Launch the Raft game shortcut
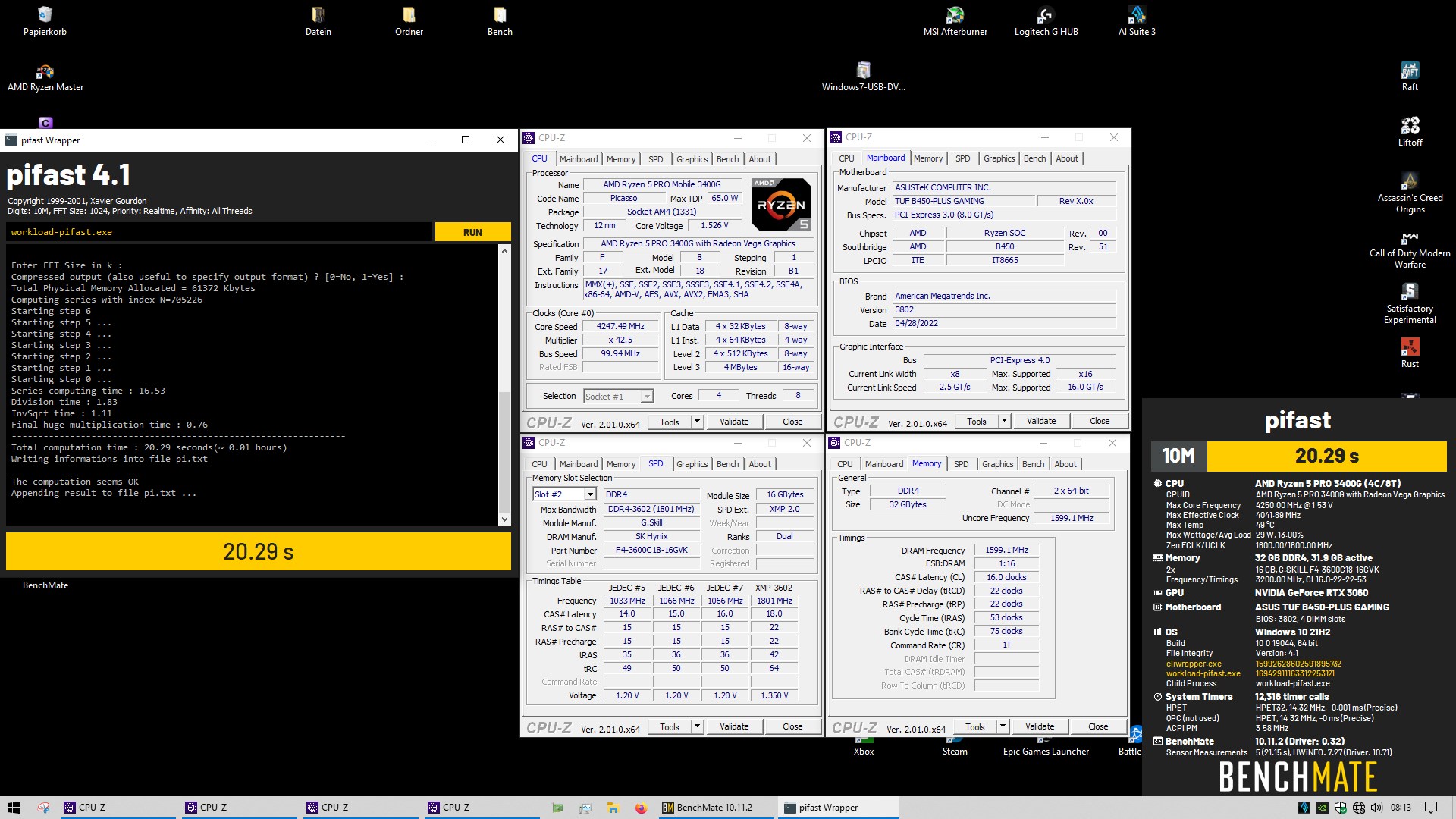This screenshot has width=1456, height=819. (x=1410, y=77)
